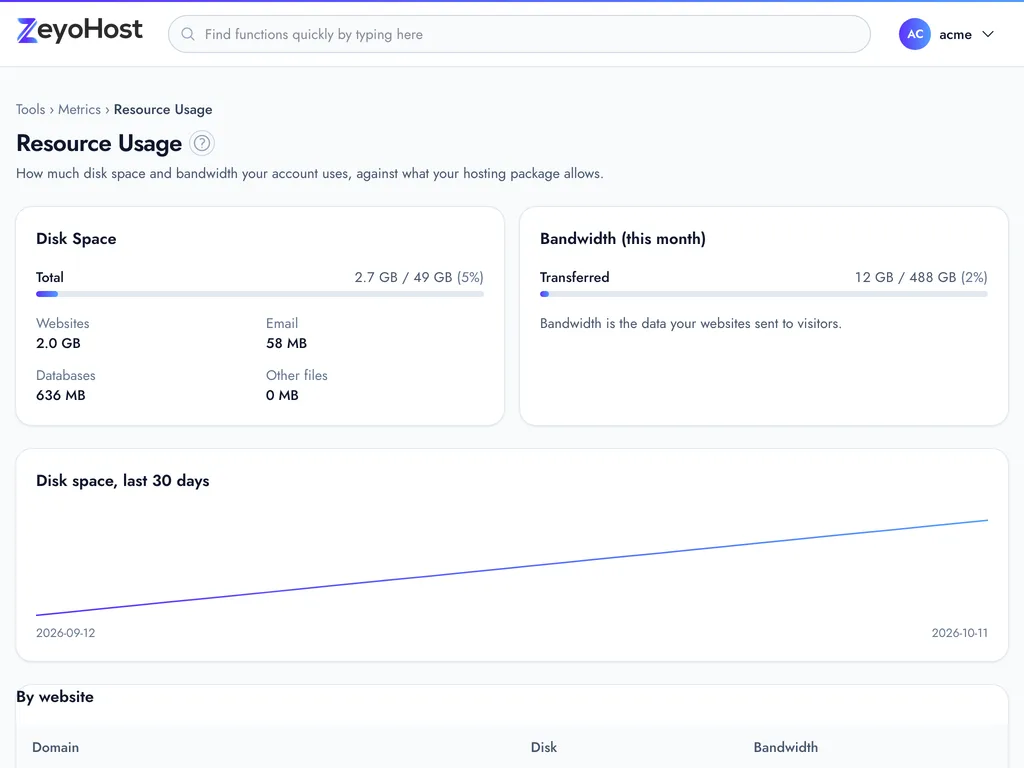Click the Resource Usage page heading
This screenshot has height=768, width=1024.
[x=99, y=143]
